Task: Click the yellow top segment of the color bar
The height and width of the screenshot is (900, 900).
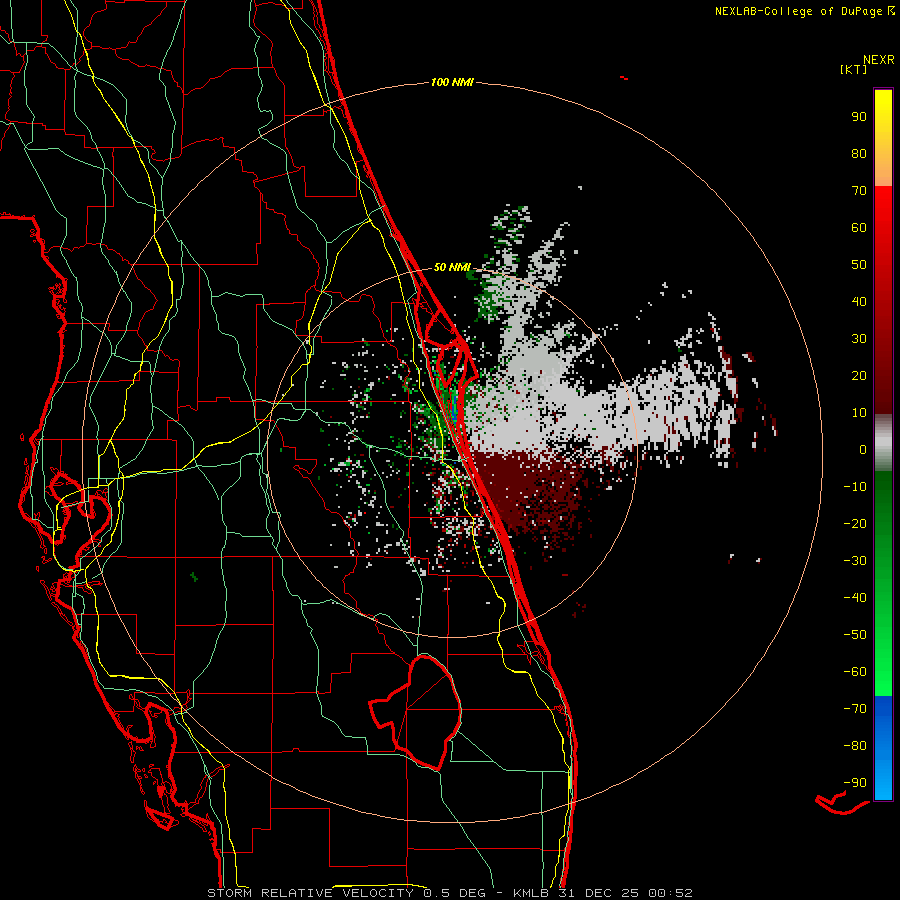Action: (x=883, y=138)
